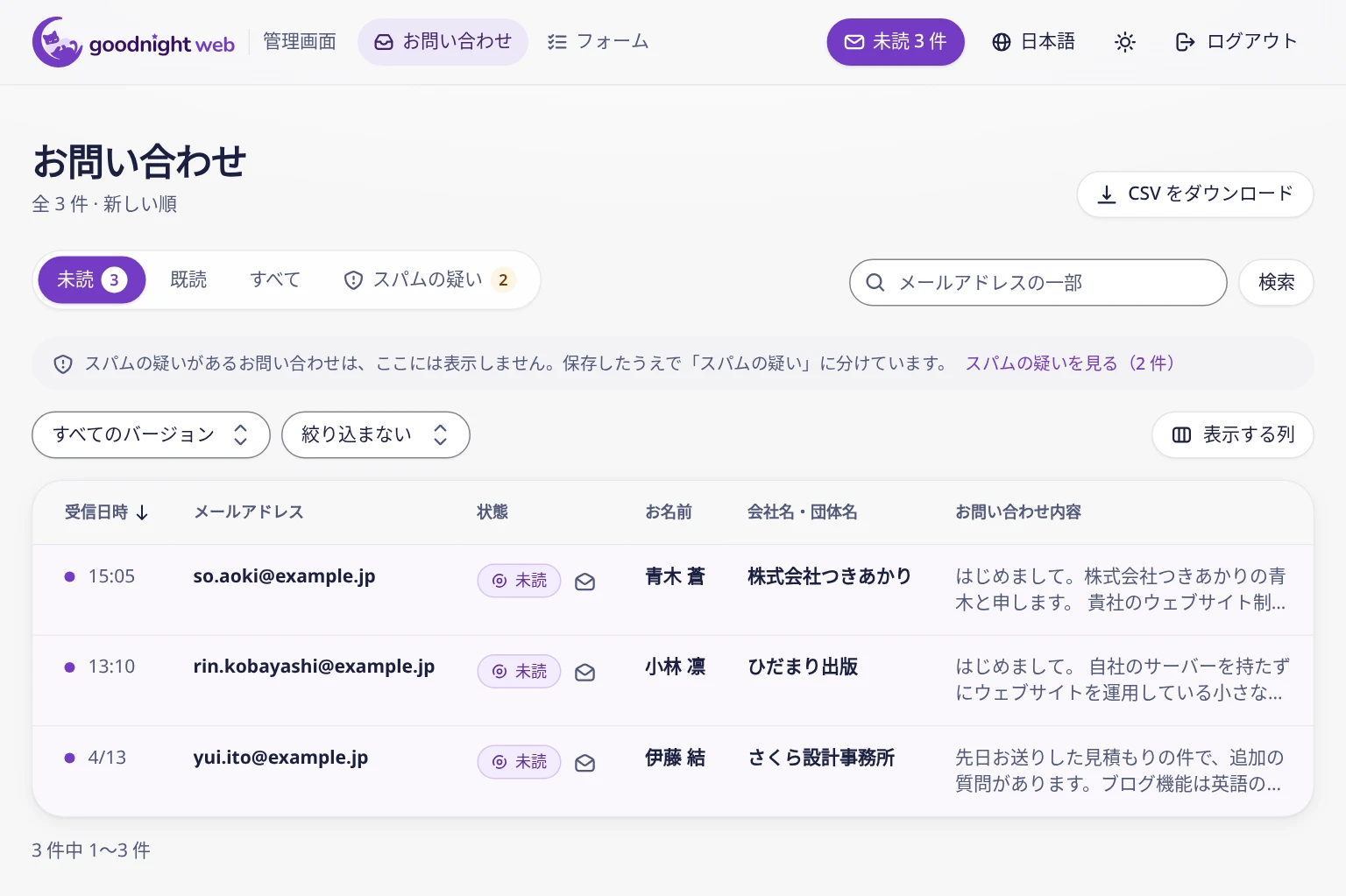Click the 管理画面 label in the header

(x=300, y=42)
